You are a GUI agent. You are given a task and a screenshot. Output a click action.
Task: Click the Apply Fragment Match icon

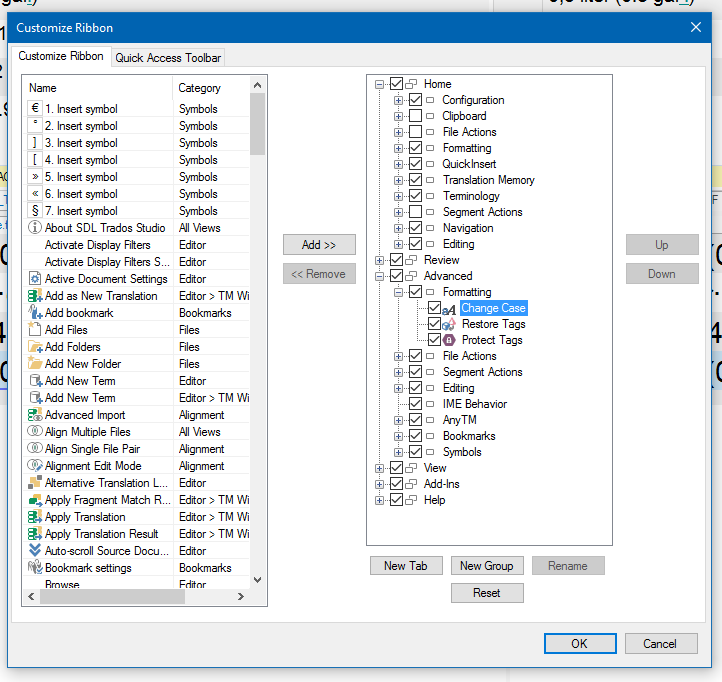(35, 500)
